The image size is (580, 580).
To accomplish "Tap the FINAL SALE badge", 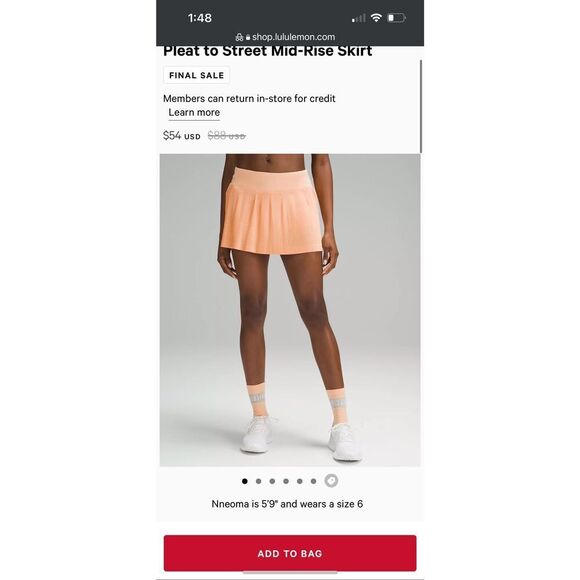I will [x=196, y=75].
